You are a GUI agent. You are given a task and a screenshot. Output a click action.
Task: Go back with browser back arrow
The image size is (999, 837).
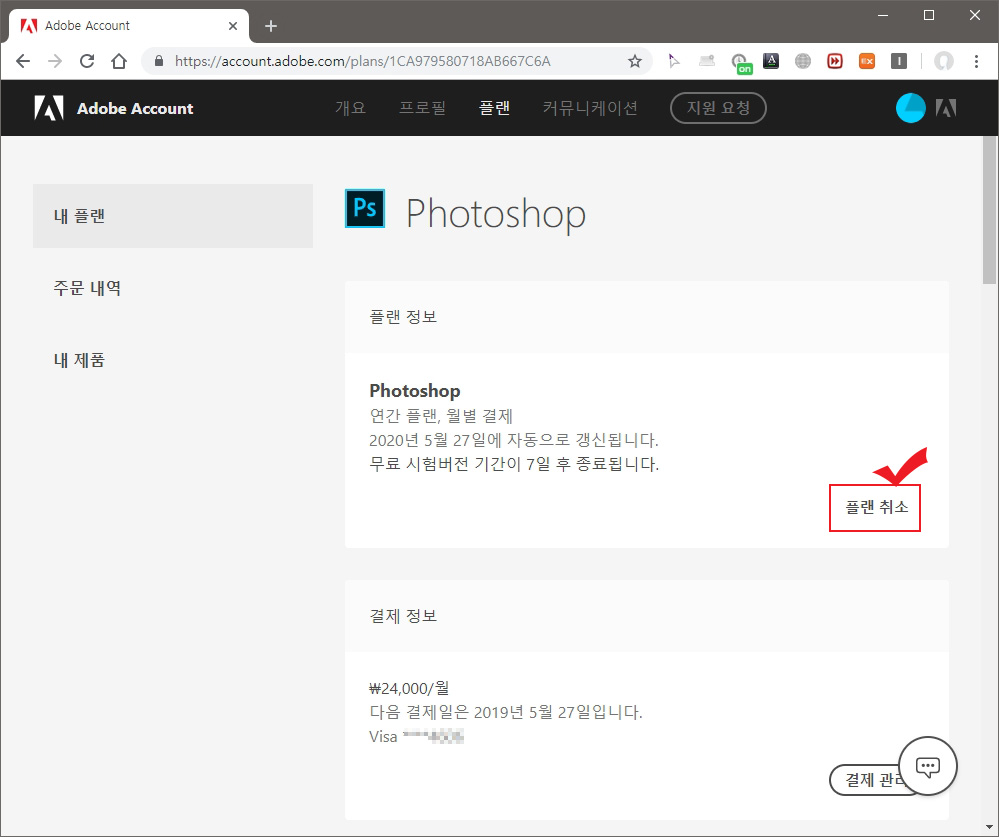(x=23, y=61)
